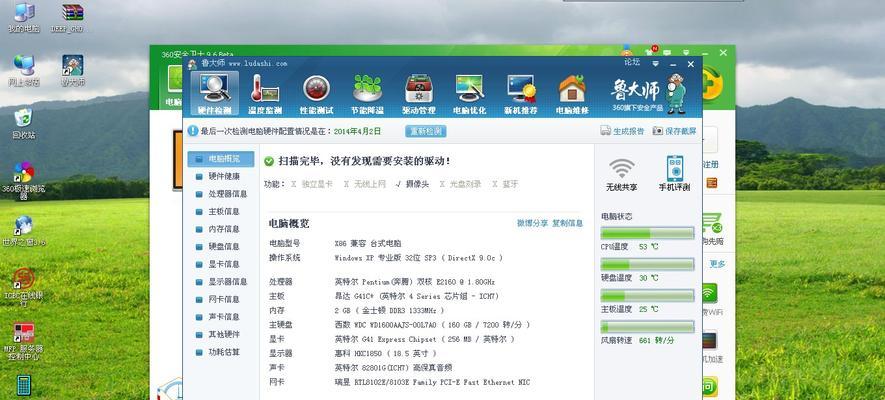Open 新机推荐 new PC recommendations
The width and height of the screenshot is (885, 400).
click(x=520, y=94)
